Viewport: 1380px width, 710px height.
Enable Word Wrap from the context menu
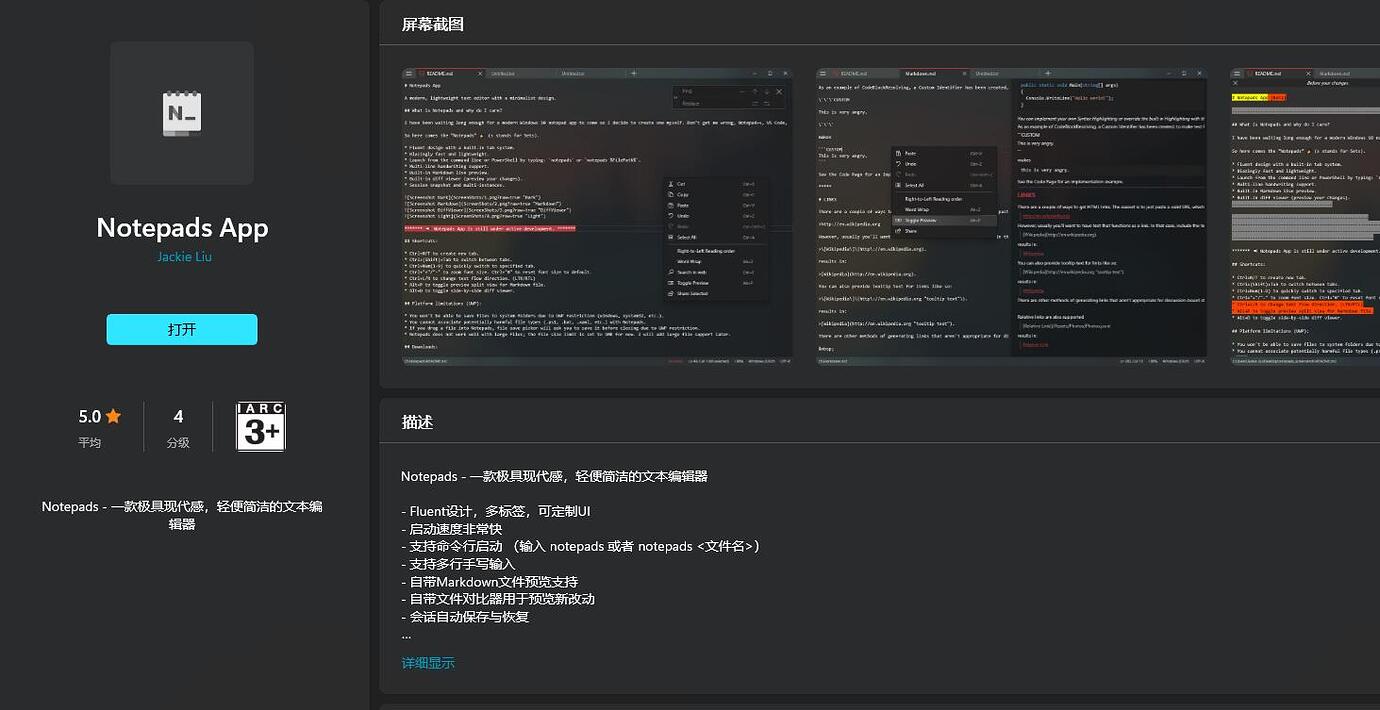coord(690,261)
